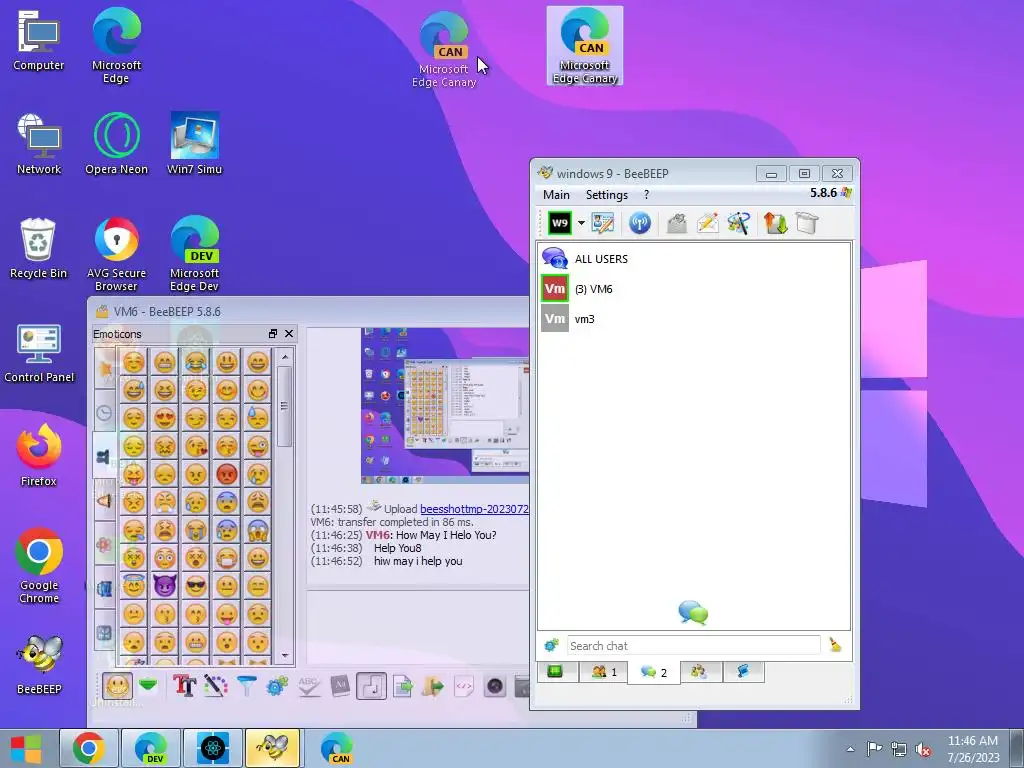Switch to the blue pin saved chats tab
1024x768 pixels.
coord(743,671)
